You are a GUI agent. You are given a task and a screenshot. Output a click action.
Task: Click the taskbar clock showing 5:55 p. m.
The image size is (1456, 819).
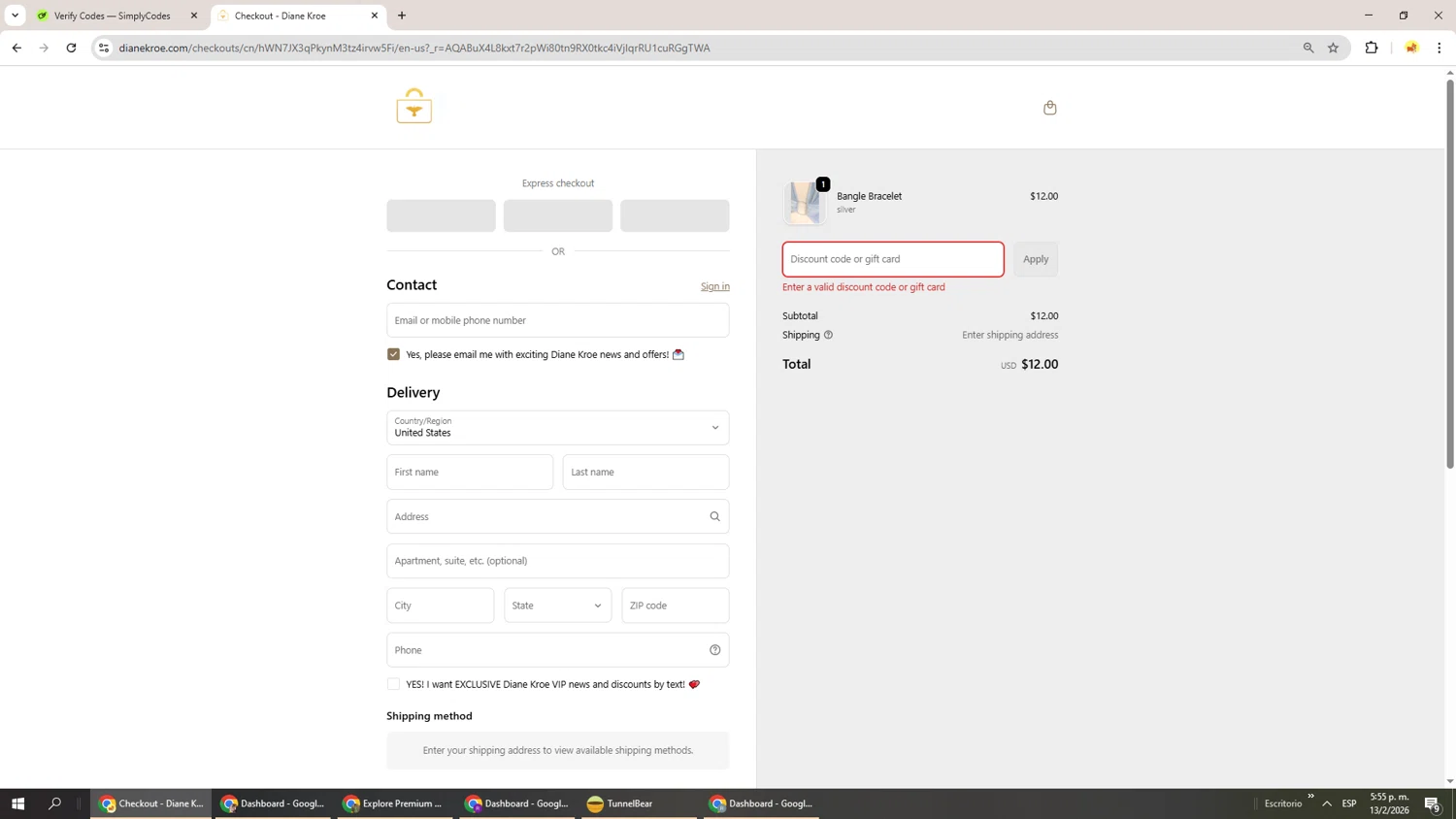click(1389, 803)
